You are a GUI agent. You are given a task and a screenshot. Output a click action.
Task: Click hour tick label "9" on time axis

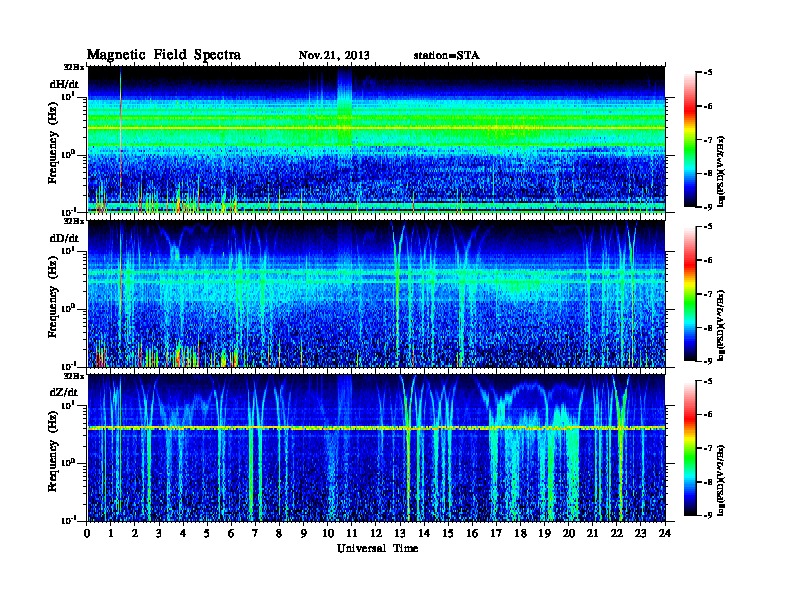tap(304, 534)
